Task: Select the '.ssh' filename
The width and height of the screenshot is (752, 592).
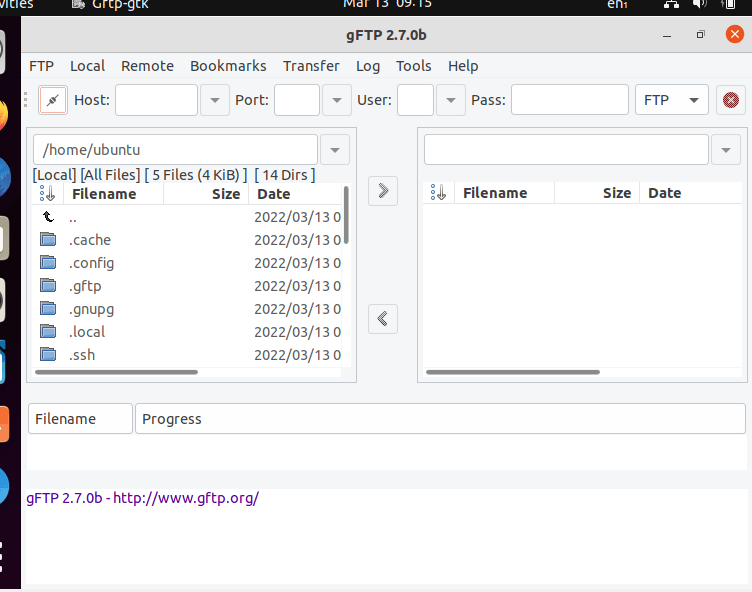Action: (x=82, y=355)
